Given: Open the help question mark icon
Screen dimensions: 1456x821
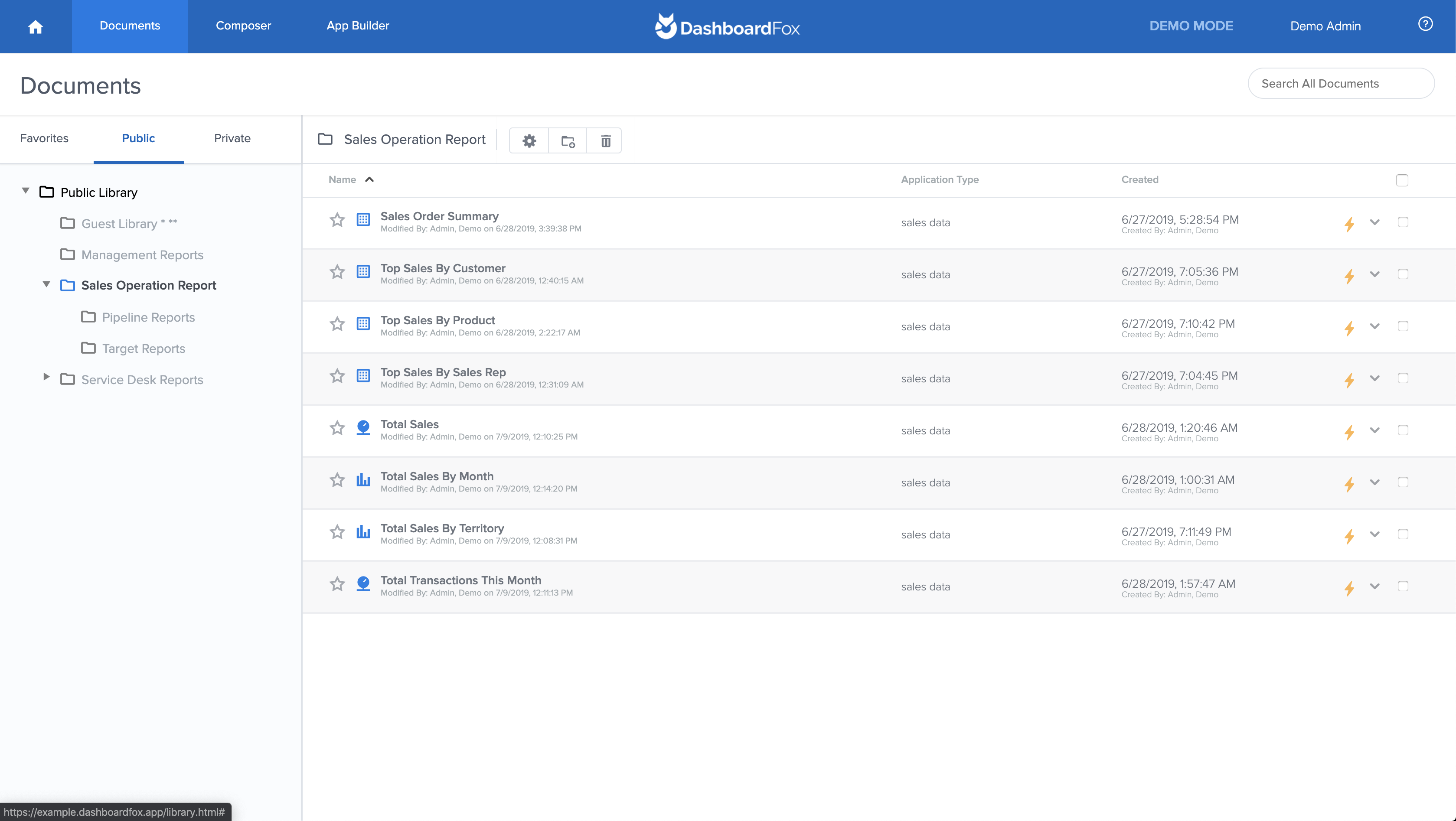Looking at the screenshot, I should coord(1425,24).
